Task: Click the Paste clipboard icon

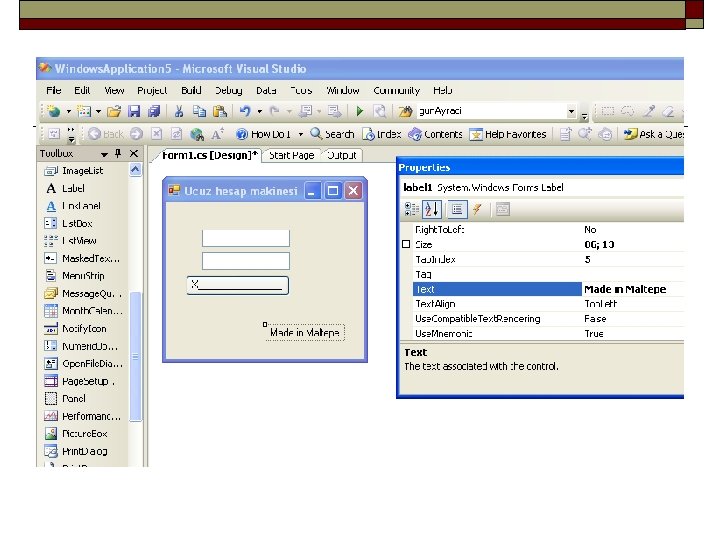Action: coord(220,111)
